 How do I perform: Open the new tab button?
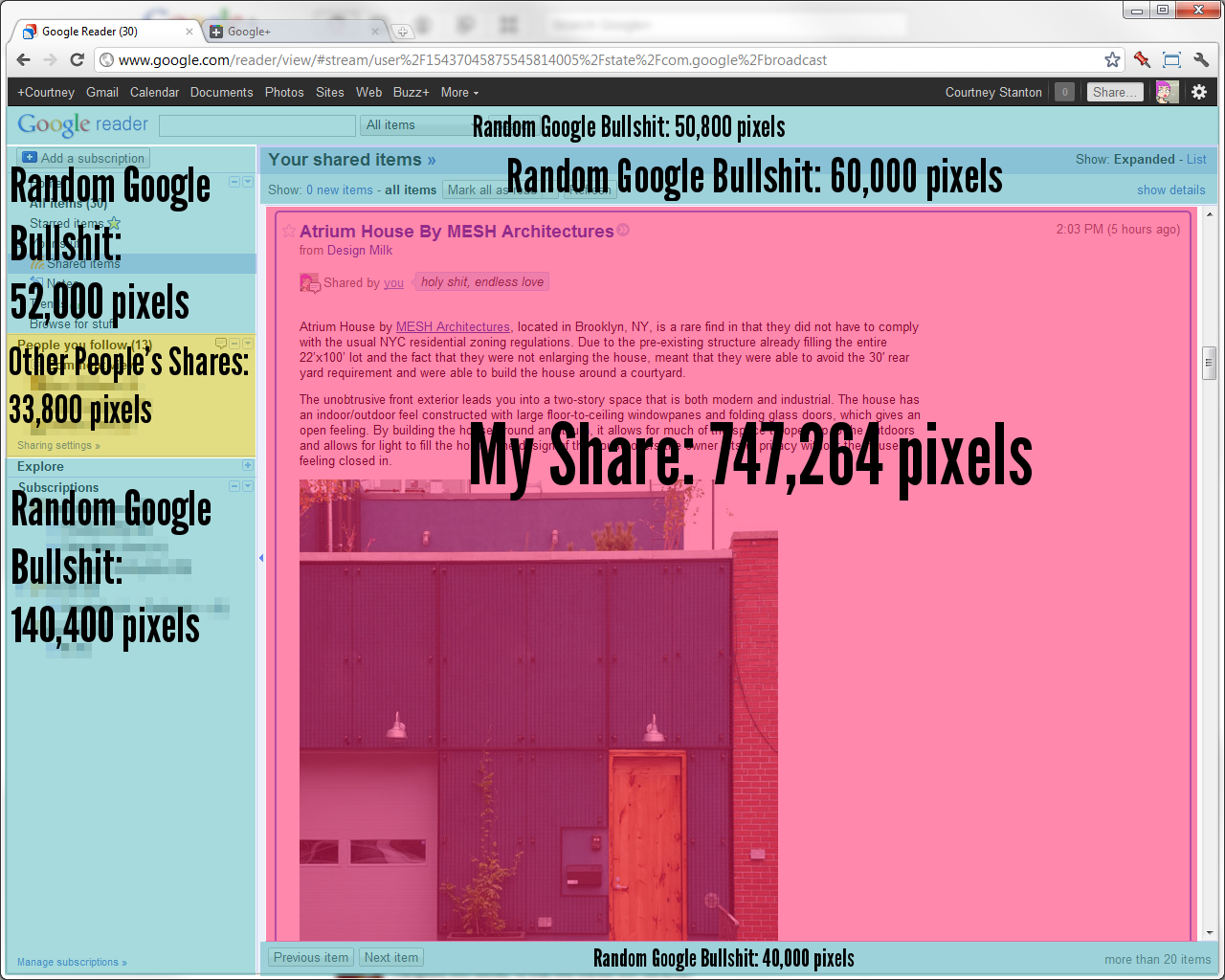[403, 32]
